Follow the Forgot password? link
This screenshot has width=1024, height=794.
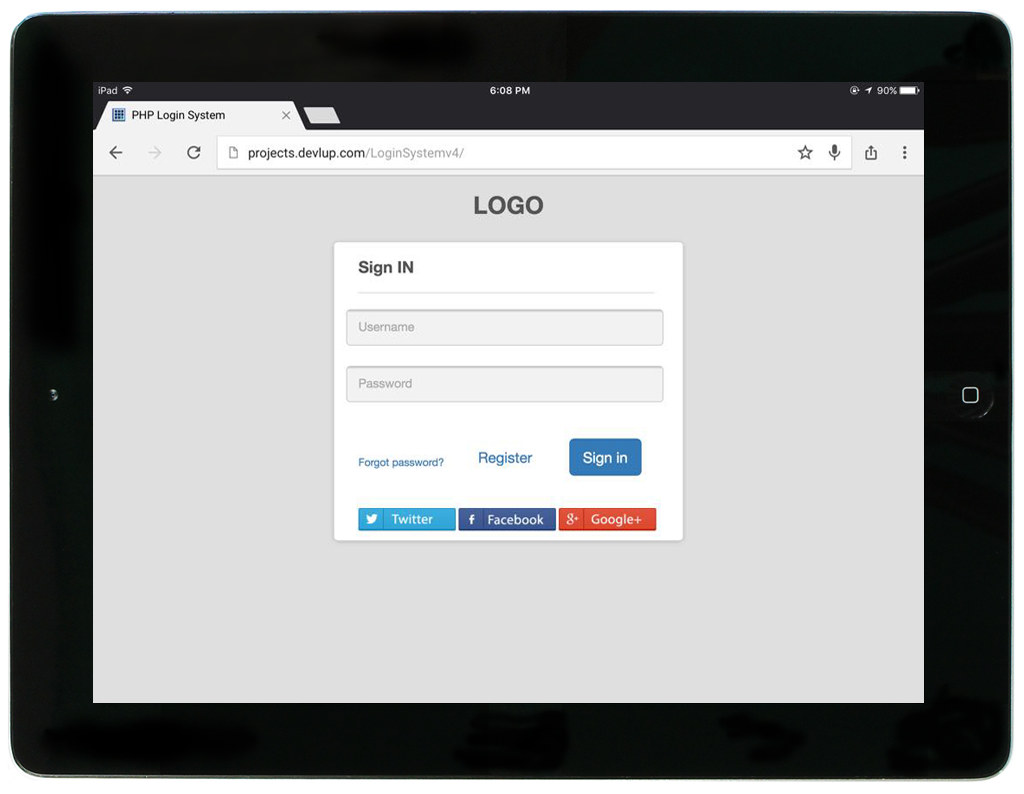(401, 463)
